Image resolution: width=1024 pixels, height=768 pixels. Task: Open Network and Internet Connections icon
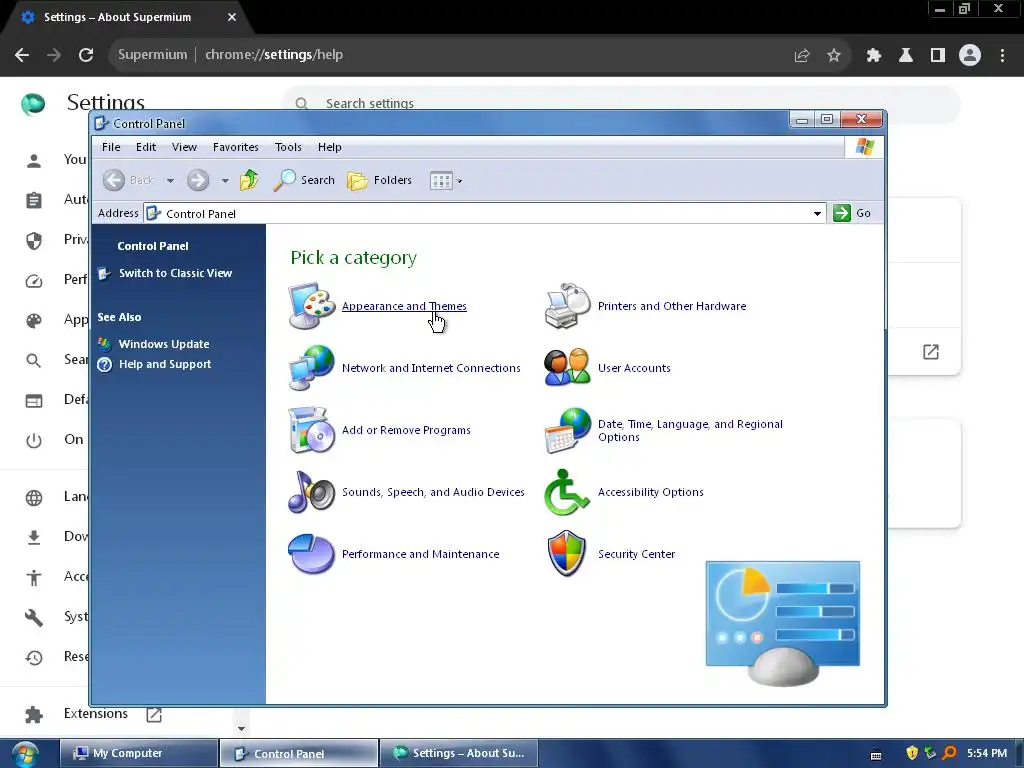(312, 368)
